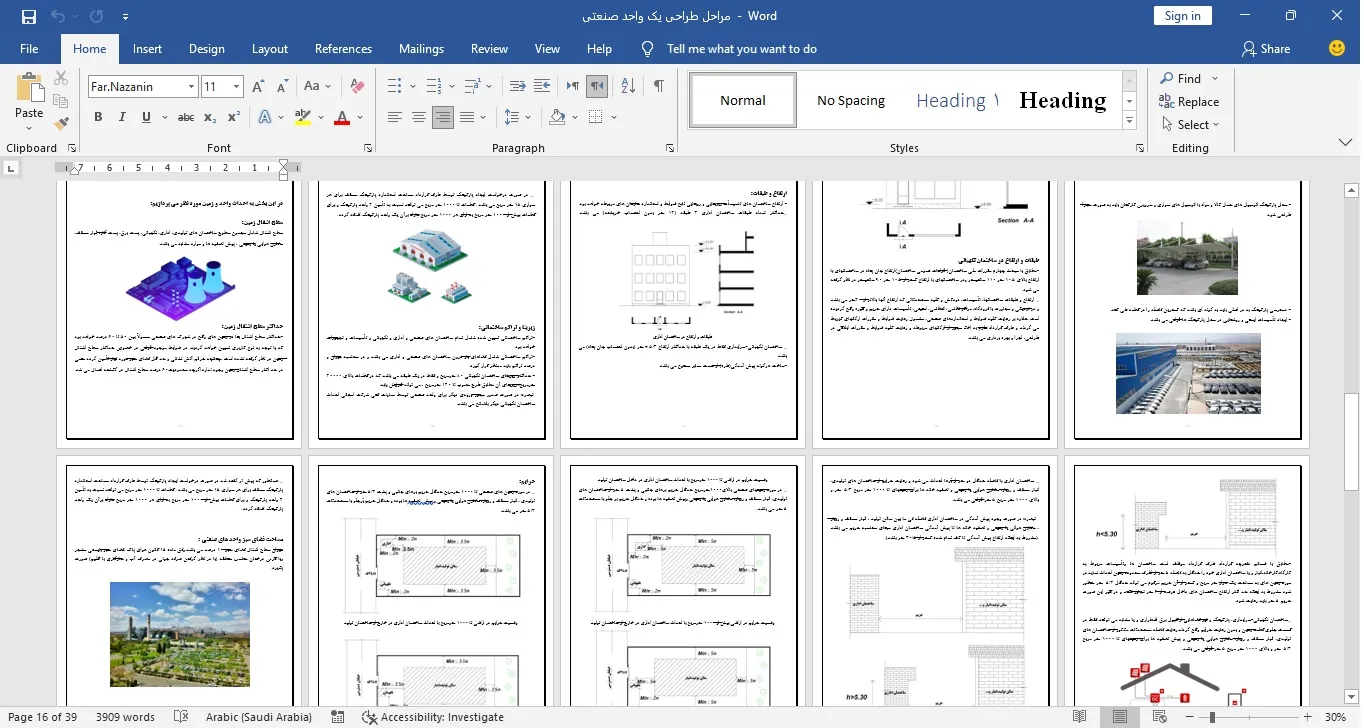
Task: Click the Strikethrough abc icon
Action: [185, 117]
